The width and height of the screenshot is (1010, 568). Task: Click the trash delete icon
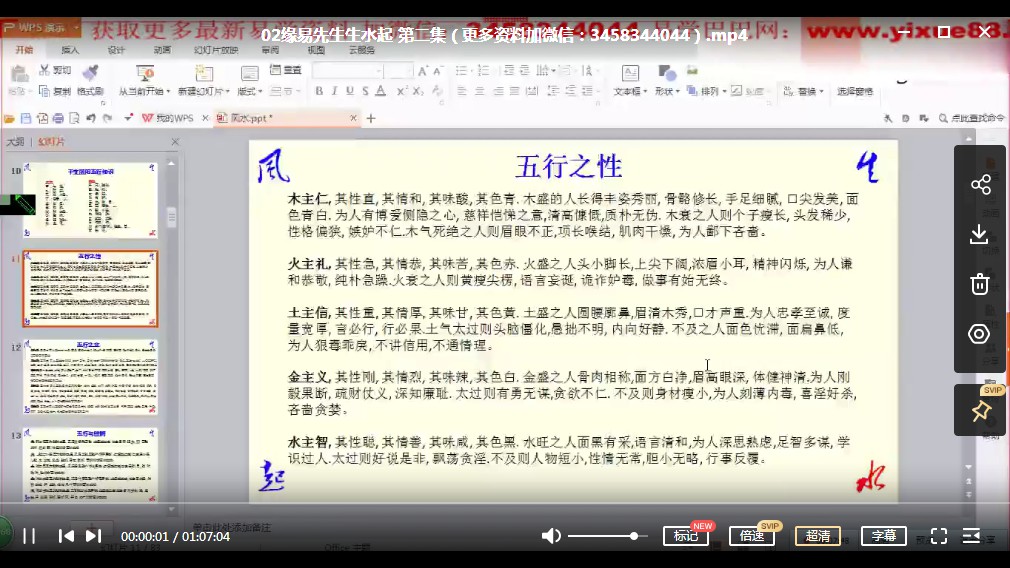pyautogui.click(x=980, y=284)
